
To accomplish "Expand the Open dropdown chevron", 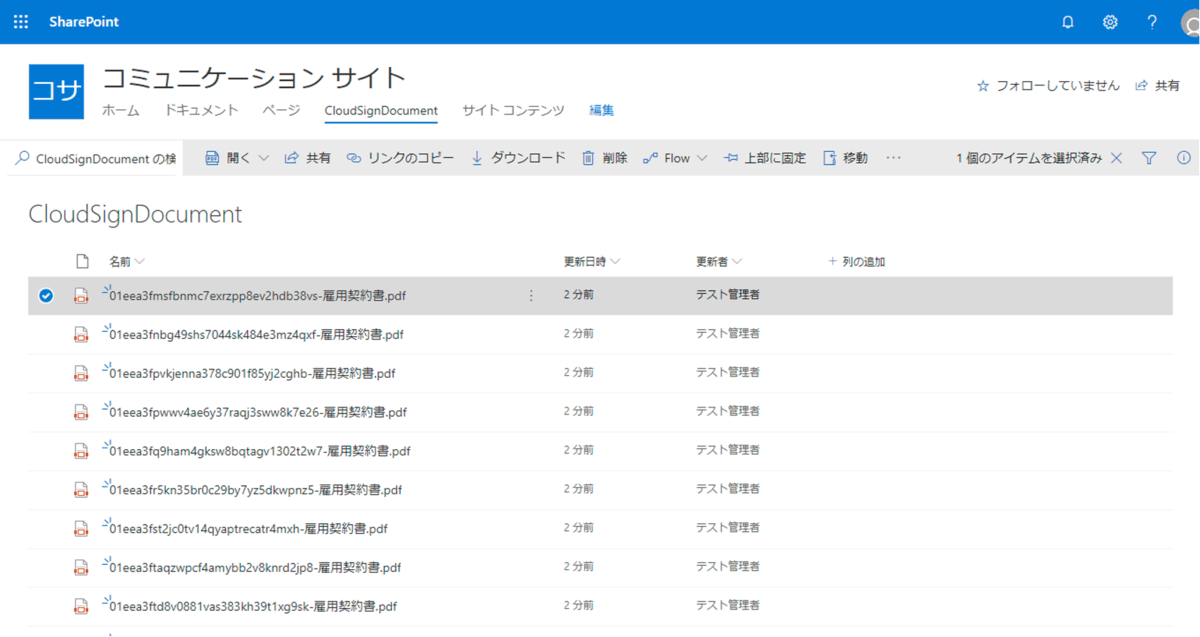I will (264, 158).
